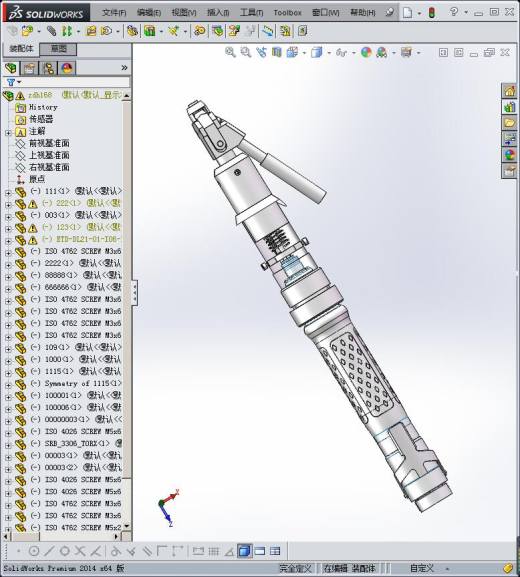Click tree scrollbar down arrow
This screenshot has height=577, width=520.
(127, 527)
